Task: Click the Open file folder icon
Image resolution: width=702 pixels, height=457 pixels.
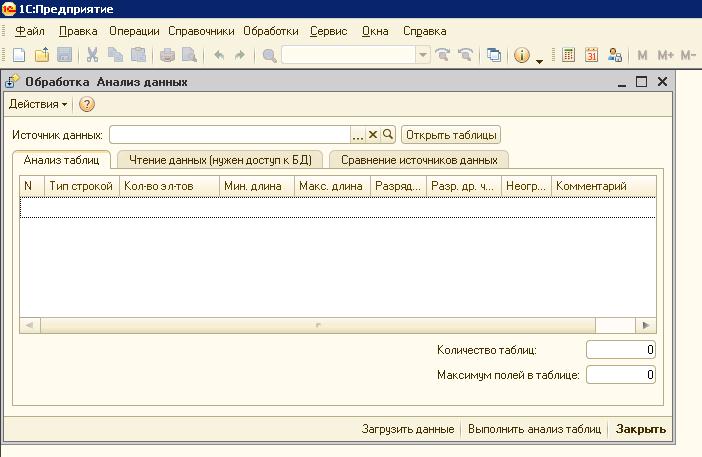Action: tap(41, 56)
